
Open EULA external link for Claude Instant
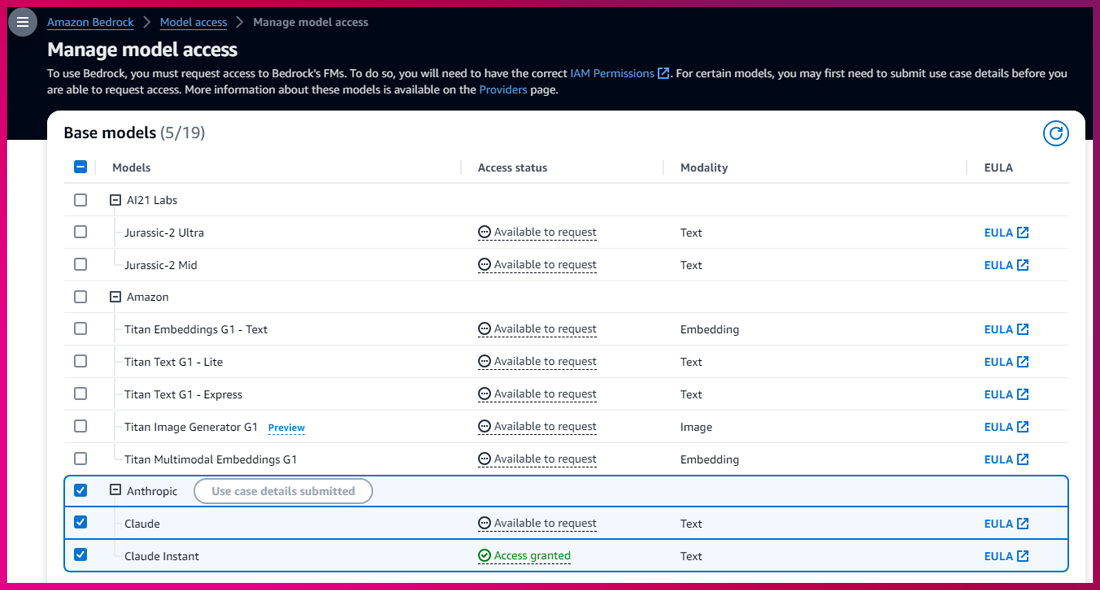[1006, 556]
